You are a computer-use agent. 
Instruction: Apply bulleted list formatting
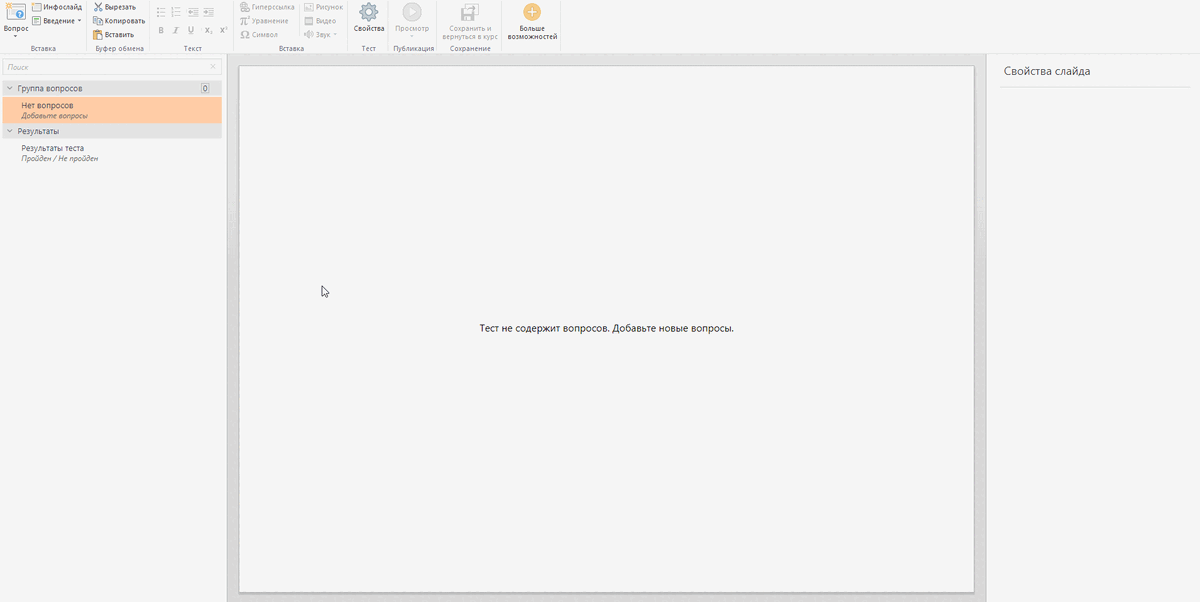point(161,12)
